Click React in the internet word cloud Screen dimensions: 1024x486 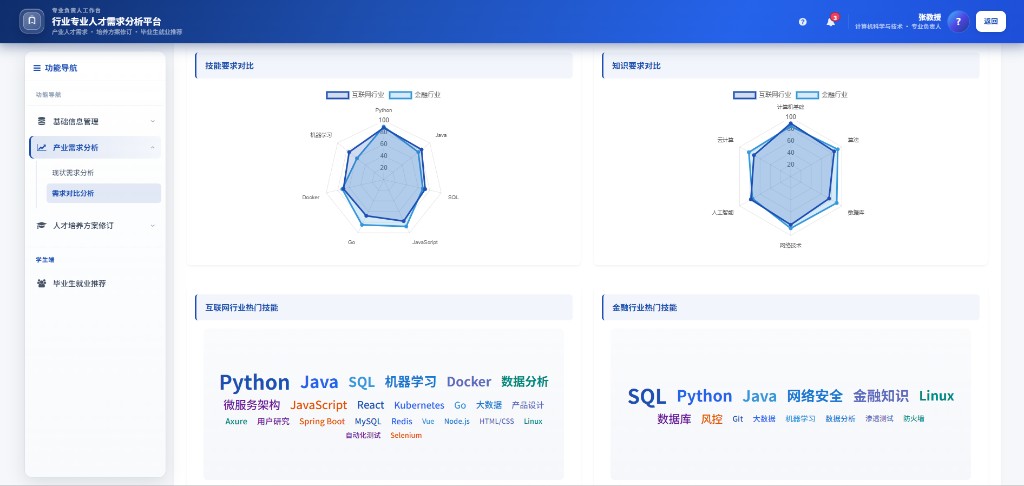pos(370,405)
